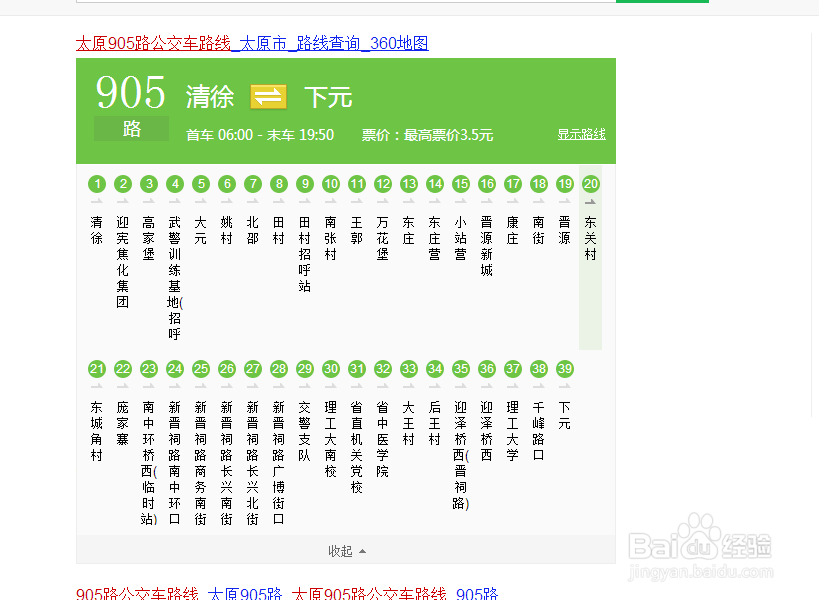Viewport: 819px width, 600px height.
Task: Select stop 1 清徐 numbered circle
Action: click(x=97, y=184)
